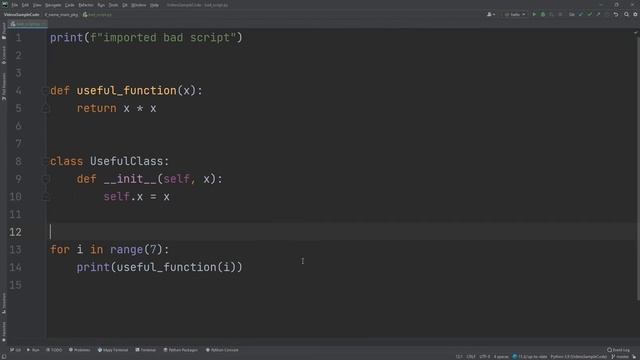Open the Problems tool window tab
The image size is (640, 360).
click(80, 350)
